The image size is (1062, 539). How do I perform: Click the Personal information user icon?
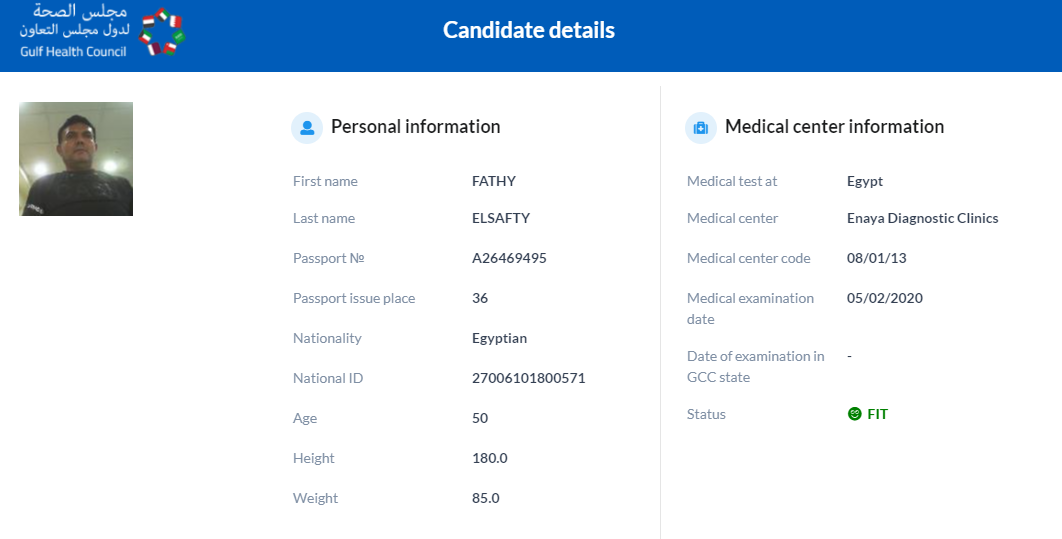click(307, 127)
